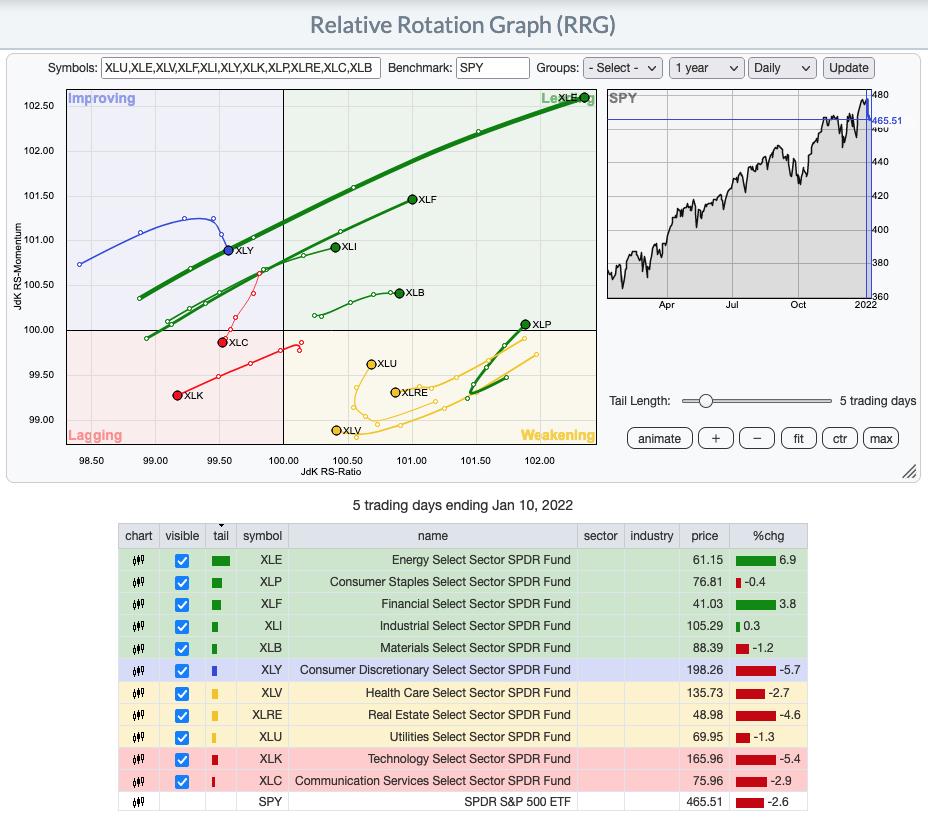Open the chart icon for XLV row
928x818 pixels.
coord(138,693)
